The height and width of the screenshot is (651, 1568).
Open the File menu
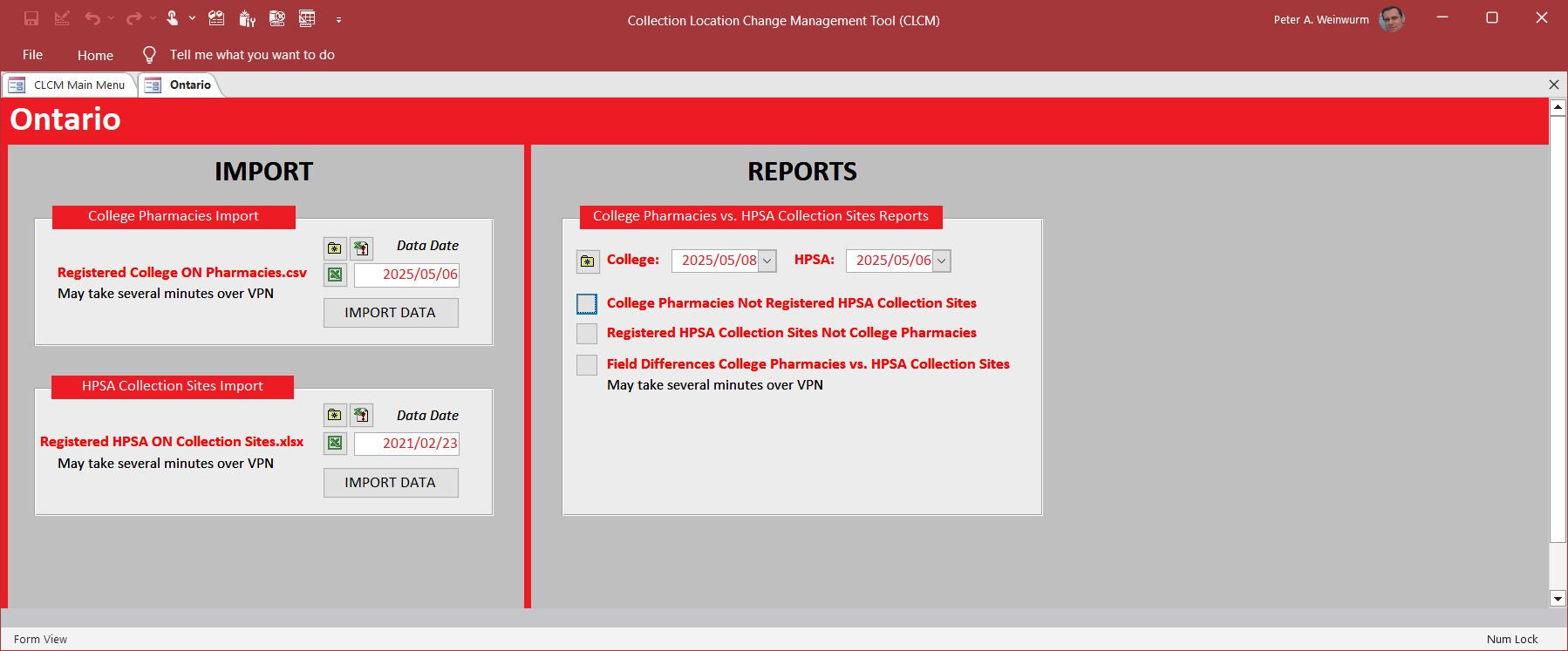(x=32, y=55)
